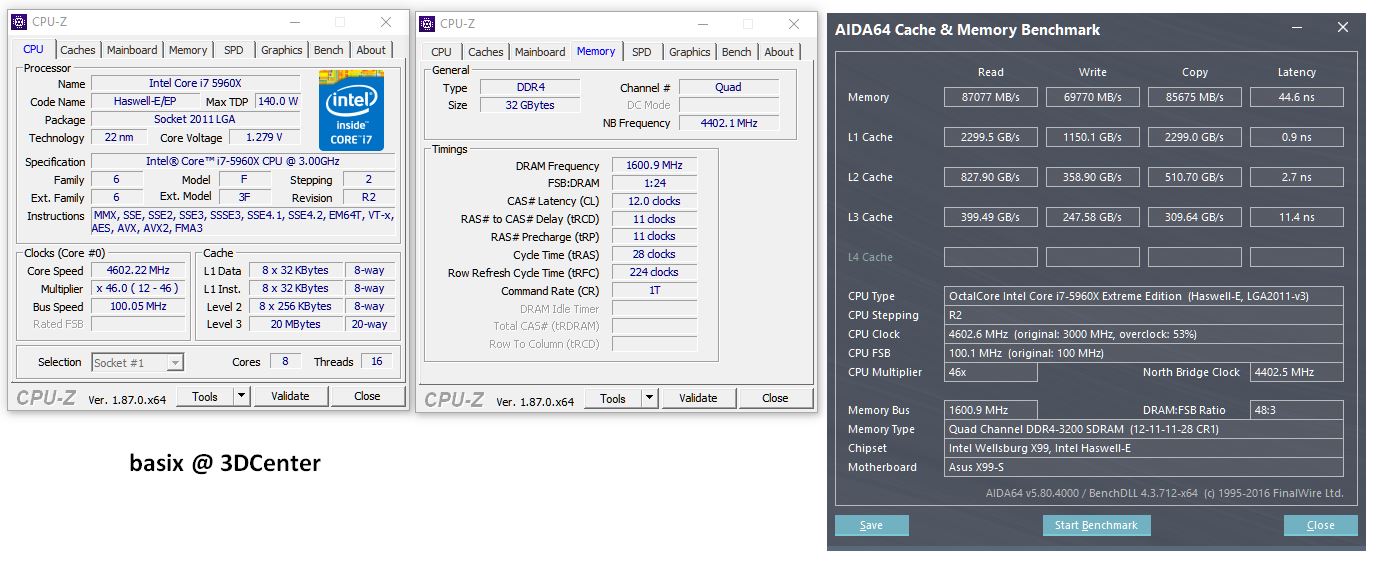
Task: Click L3 Cache Latency 11.4 ns value
Action: [1297, 217]
